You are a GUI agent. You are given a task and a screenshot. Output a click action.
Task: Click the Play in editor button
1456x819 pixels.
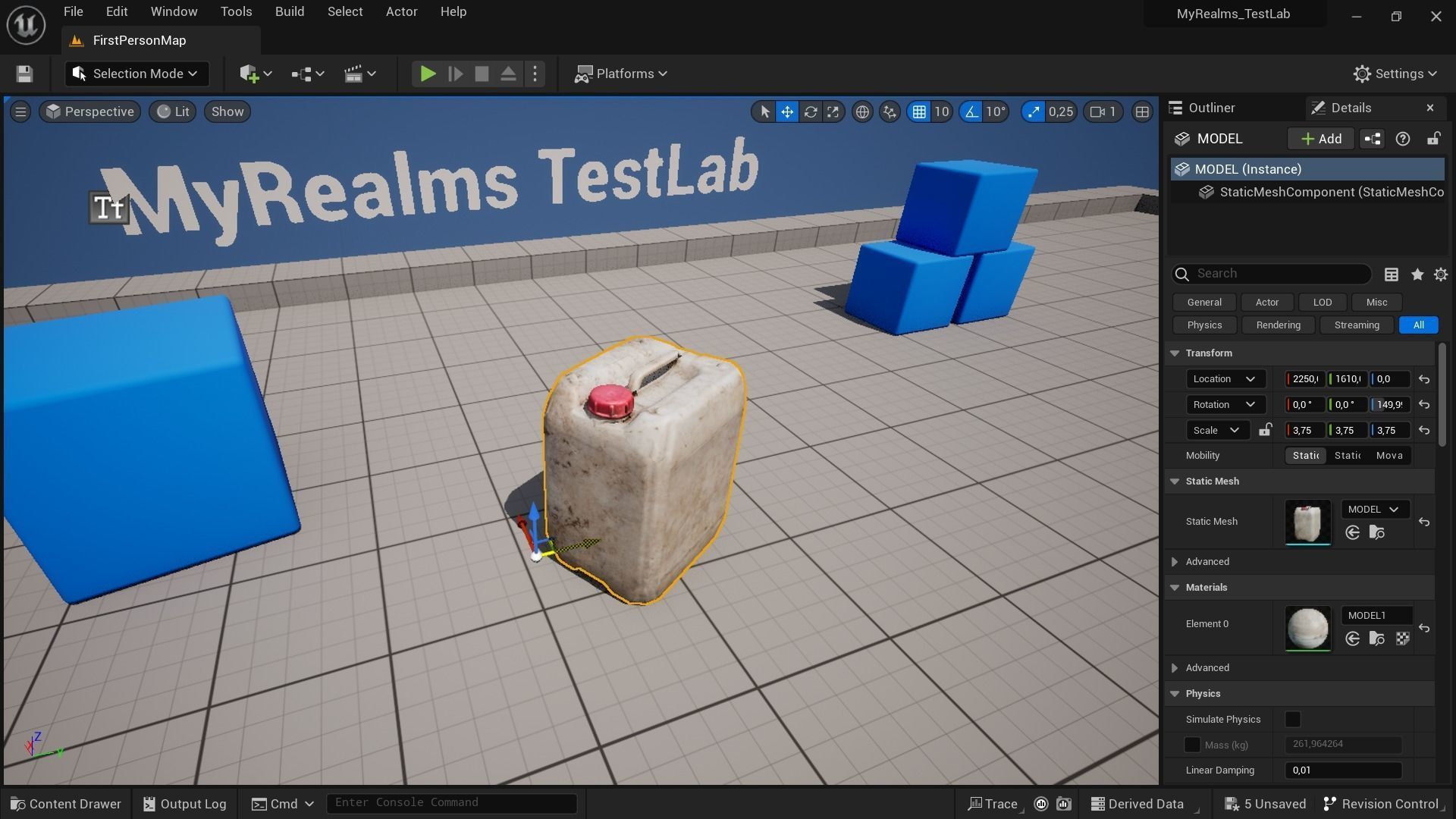point(428,74)
